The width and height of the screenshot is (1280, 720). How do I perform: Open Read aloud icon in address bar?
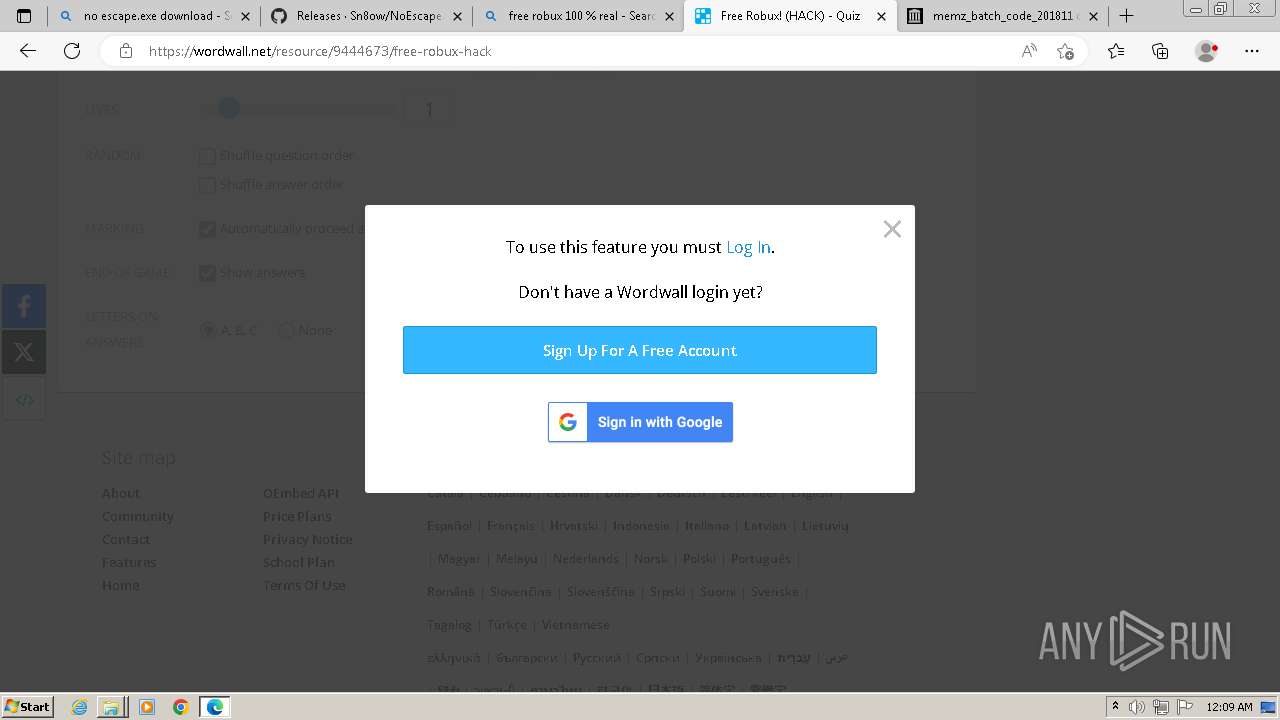pos(1029,51)
